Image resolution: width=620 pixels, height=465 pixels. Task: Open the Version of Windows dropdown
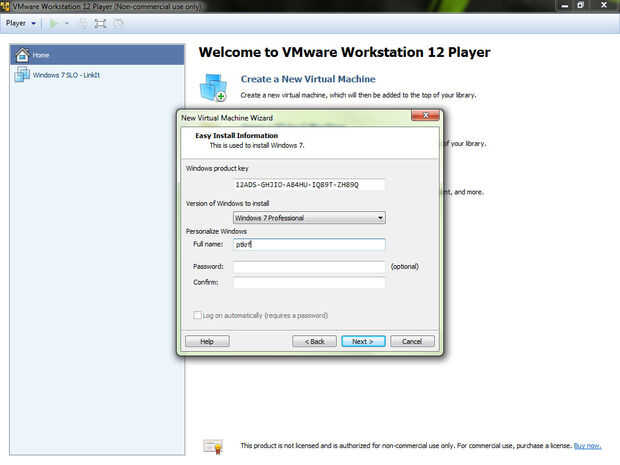pos(309,218)
